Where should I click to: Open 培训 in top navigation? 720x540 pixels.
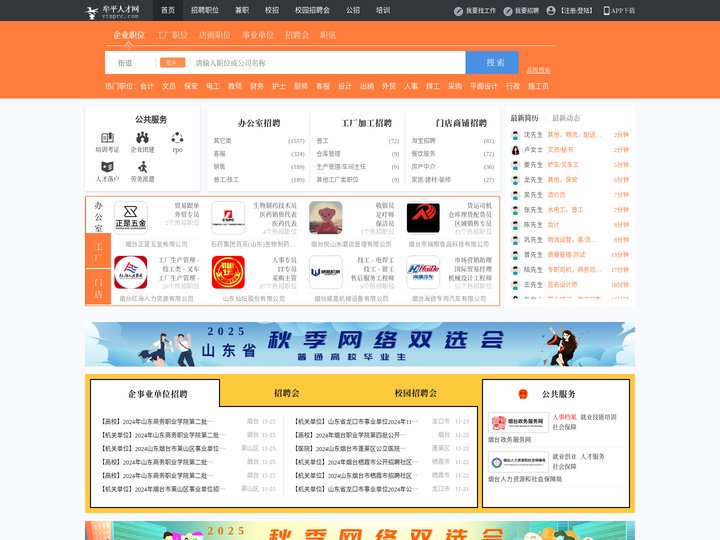pos(382,10)
